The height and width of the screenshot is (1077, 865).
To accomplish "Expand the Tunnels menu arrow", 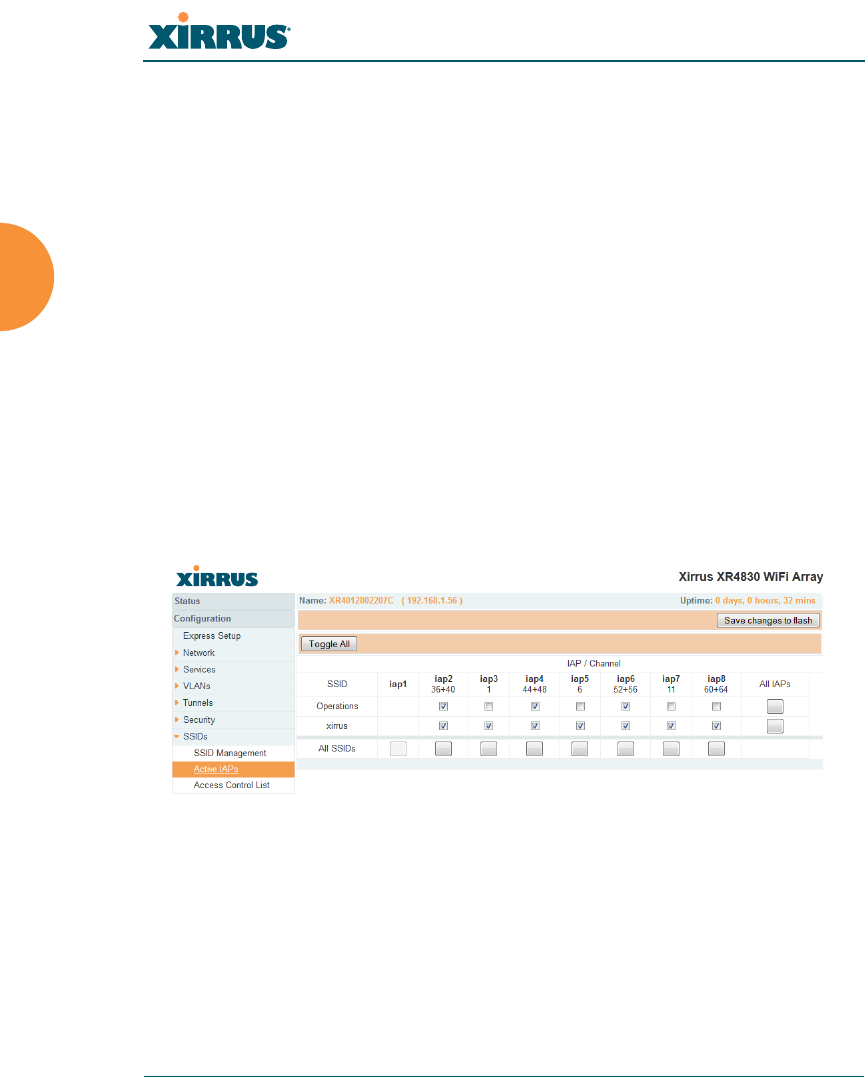I will tap(177, 703).
